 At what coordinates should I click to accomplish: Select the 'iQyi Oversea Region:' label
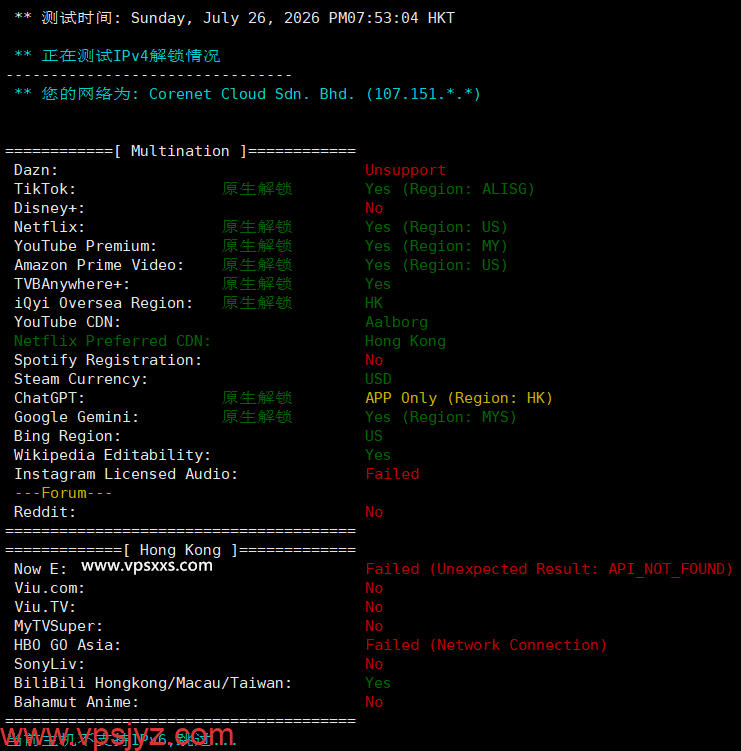click(103, 303)
